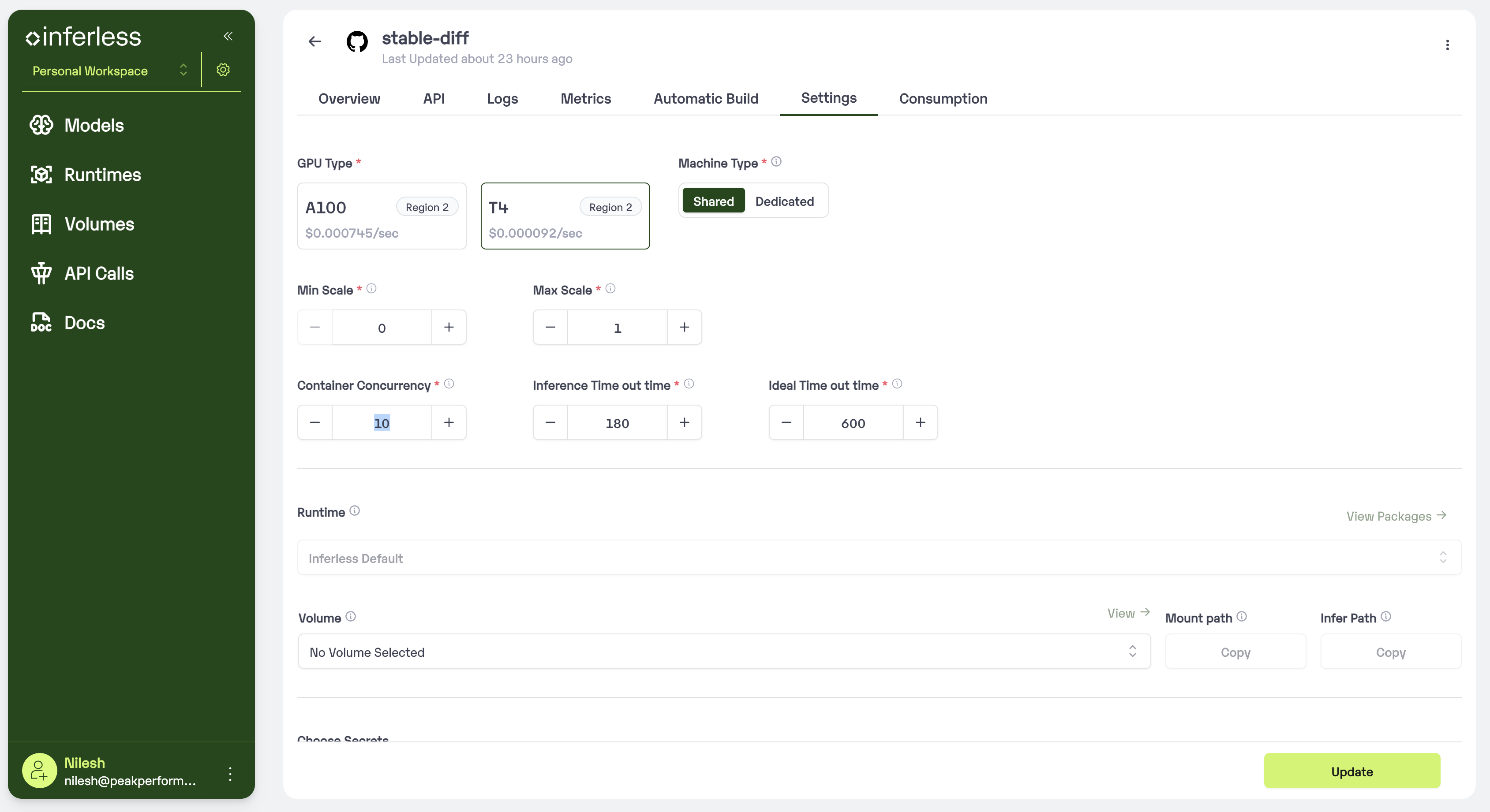Open the Inferless Default runtime dropdown

879,558
